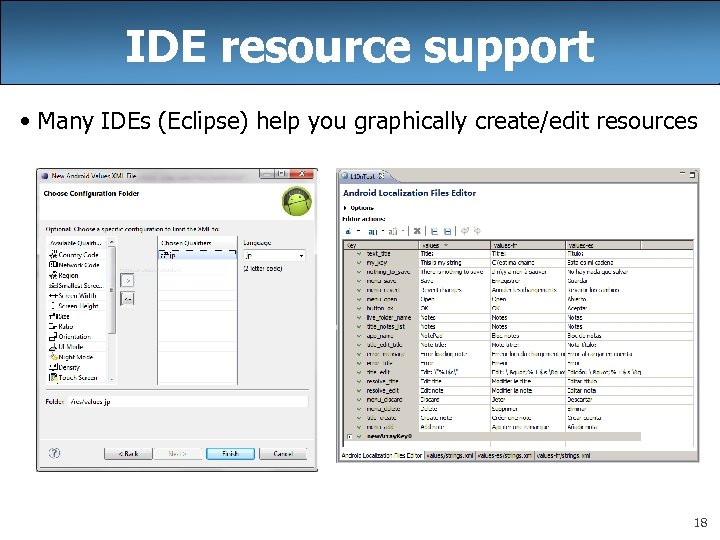Select UI Mode qualifier

(x=77, y=347)
